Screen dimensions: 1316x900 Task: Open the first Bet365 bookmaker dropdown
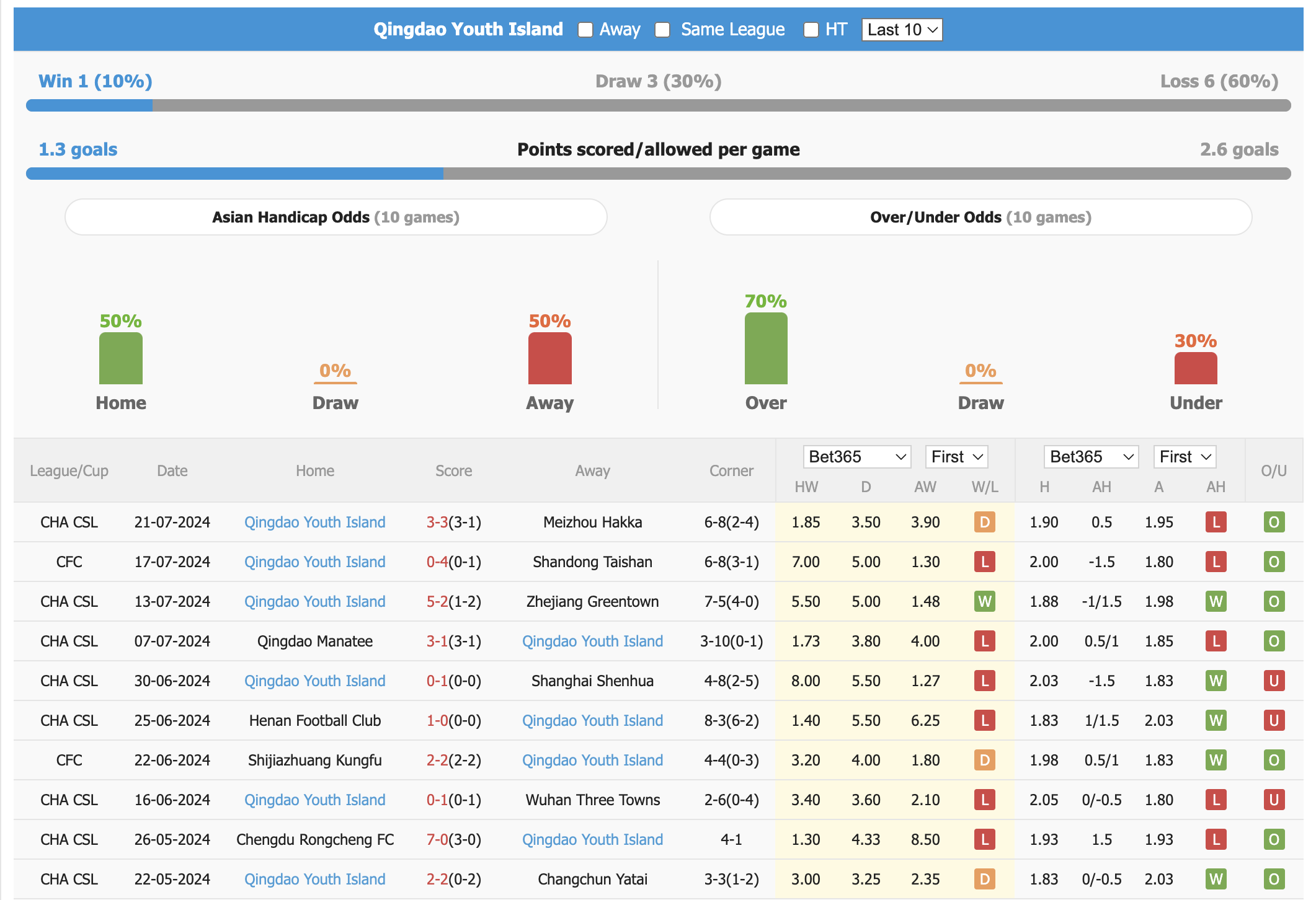[x=856, y=457]
